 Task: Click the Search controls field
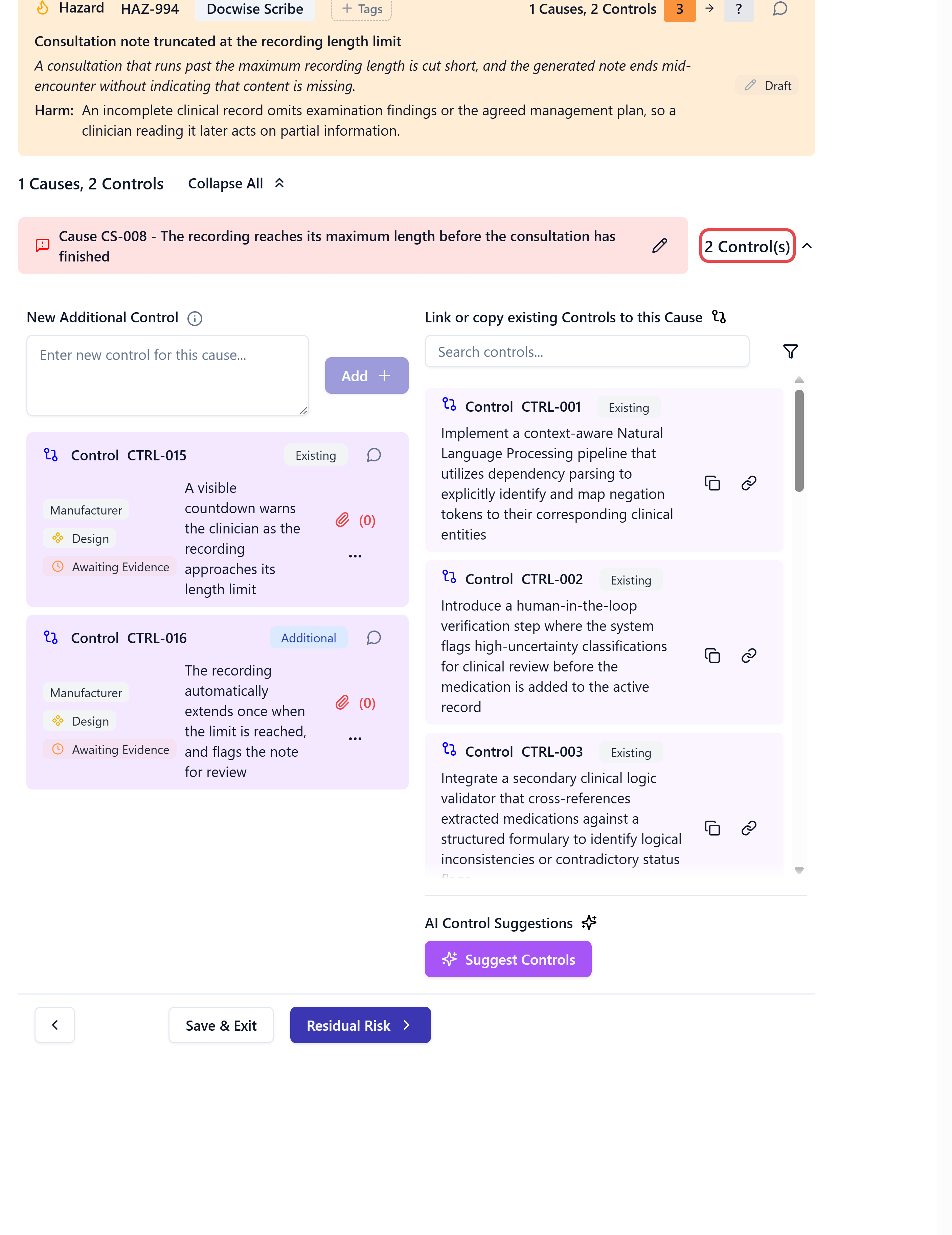tap(587, 352)
